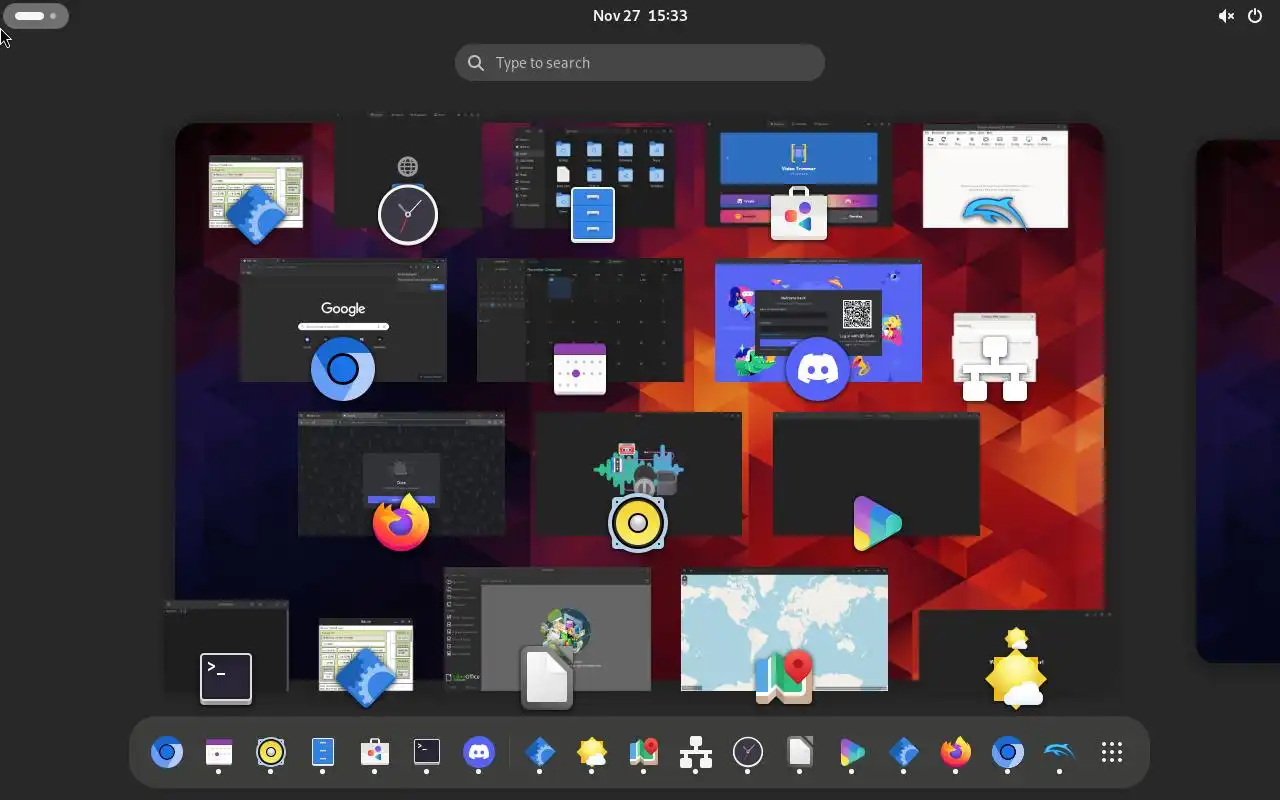Open Firefox from the dock
Viewport: 1280px width, 800px height.
[x=956, y=752]
